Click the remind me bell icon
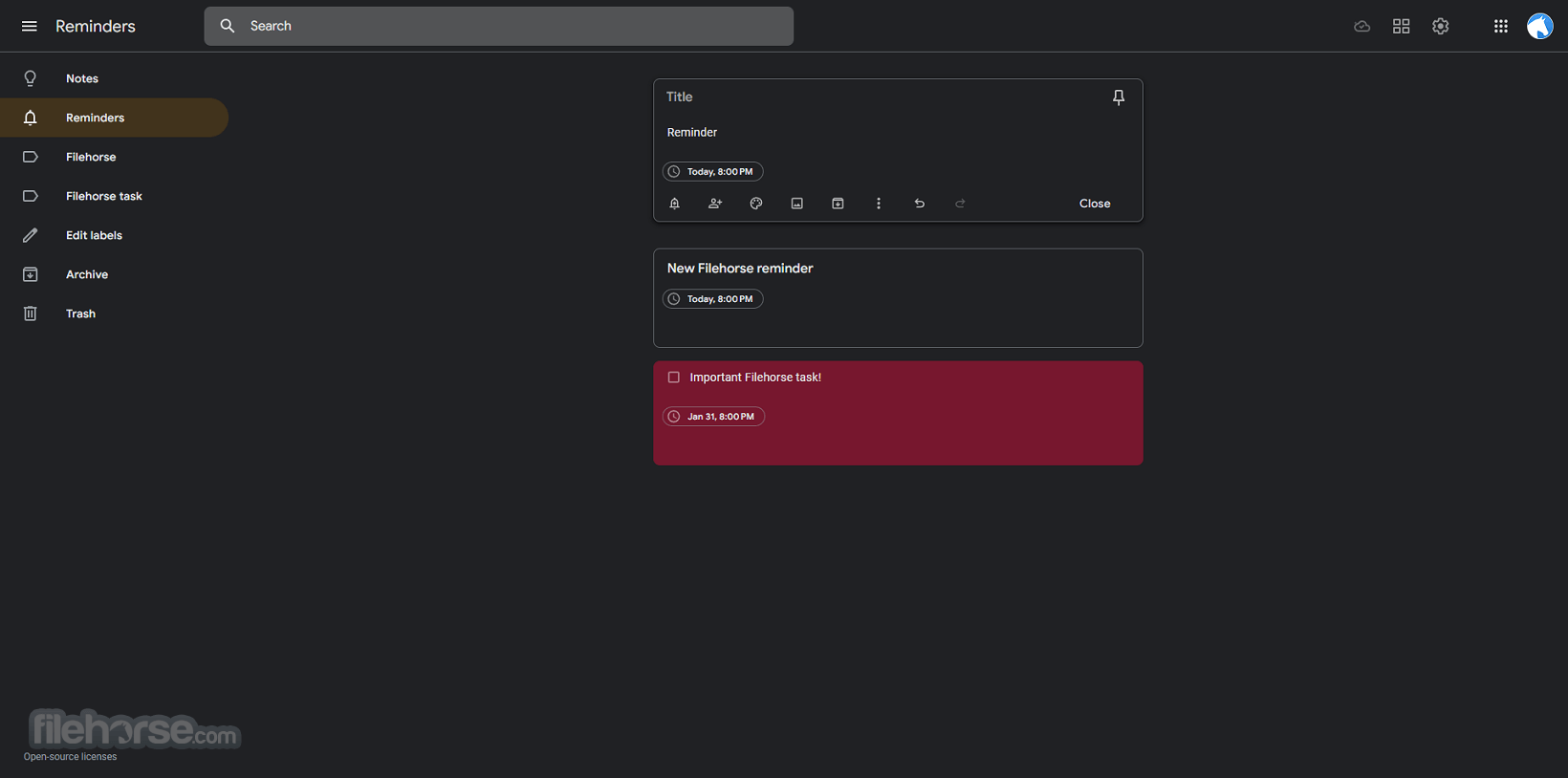 click(x=674, y=204)
